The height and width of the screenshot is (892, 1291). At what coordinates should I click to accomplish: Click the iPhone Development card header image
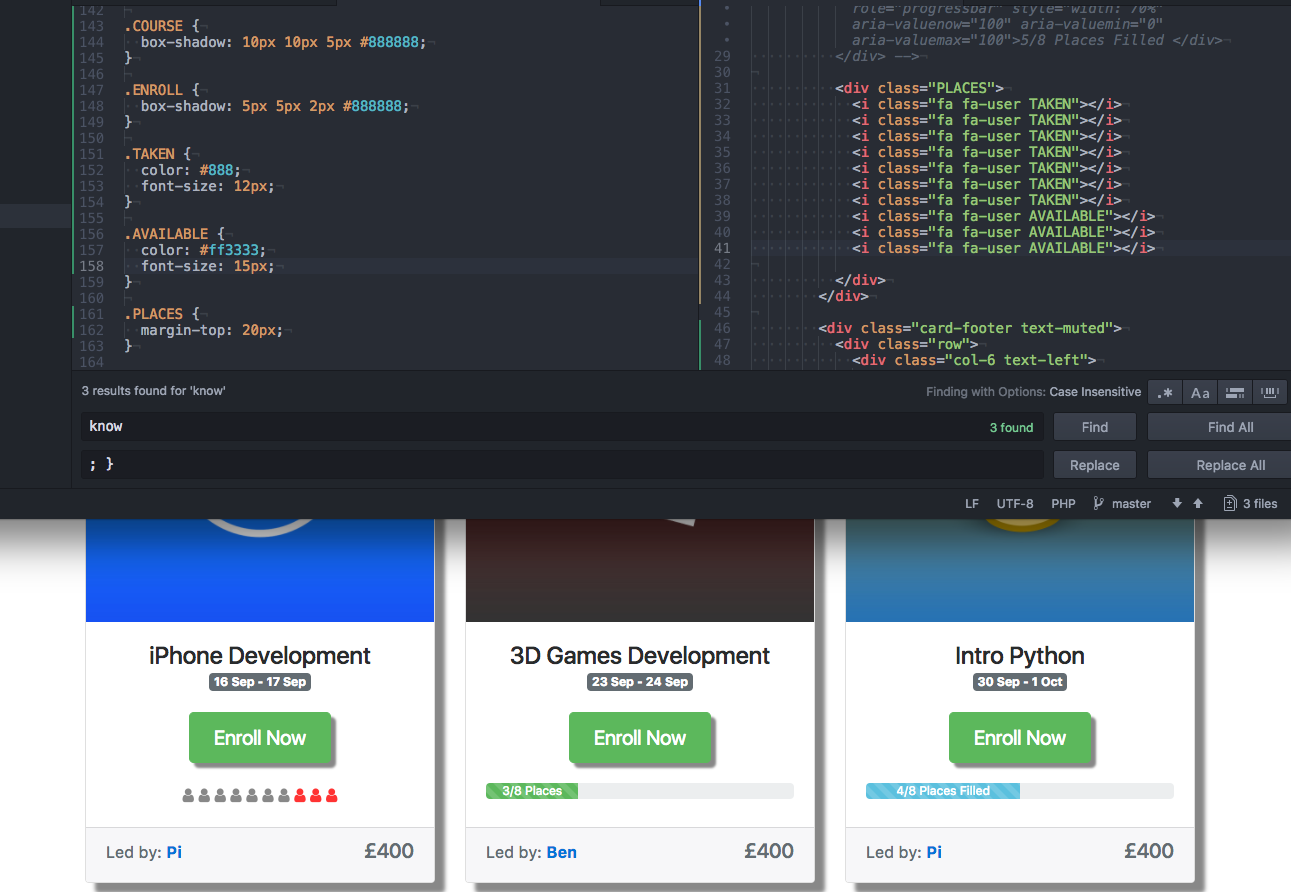pos(260,570)
